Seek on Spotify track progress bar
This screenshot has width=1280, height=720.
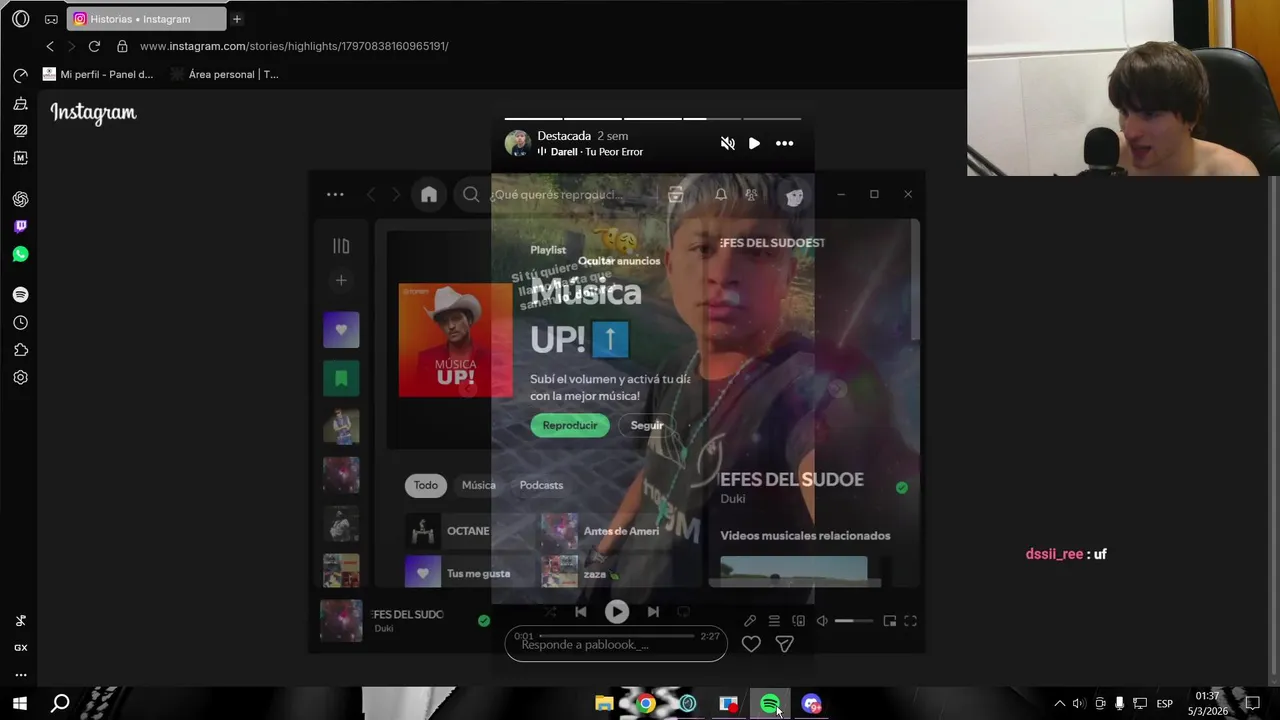coord(616,636)
